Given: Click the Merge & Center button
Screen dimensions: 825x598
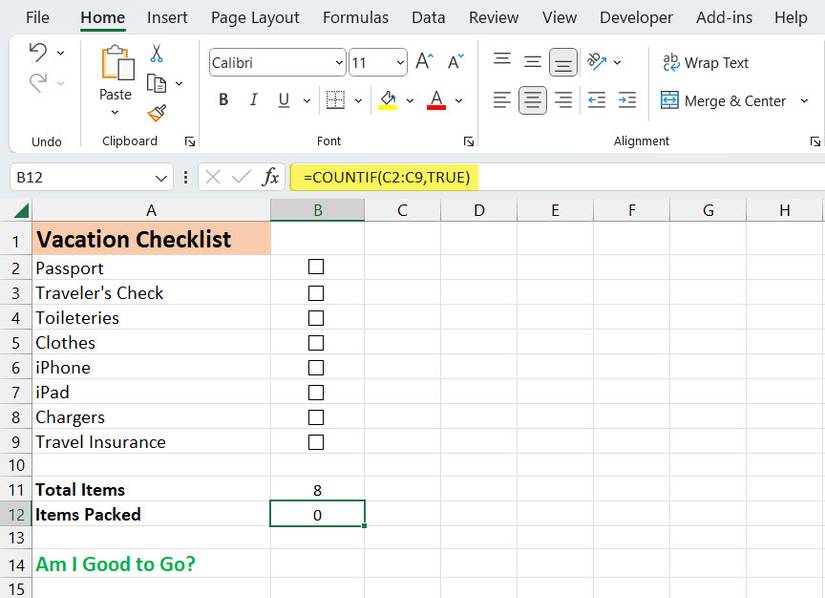Looking at the screenshot, I should click(x=723, y=100).
